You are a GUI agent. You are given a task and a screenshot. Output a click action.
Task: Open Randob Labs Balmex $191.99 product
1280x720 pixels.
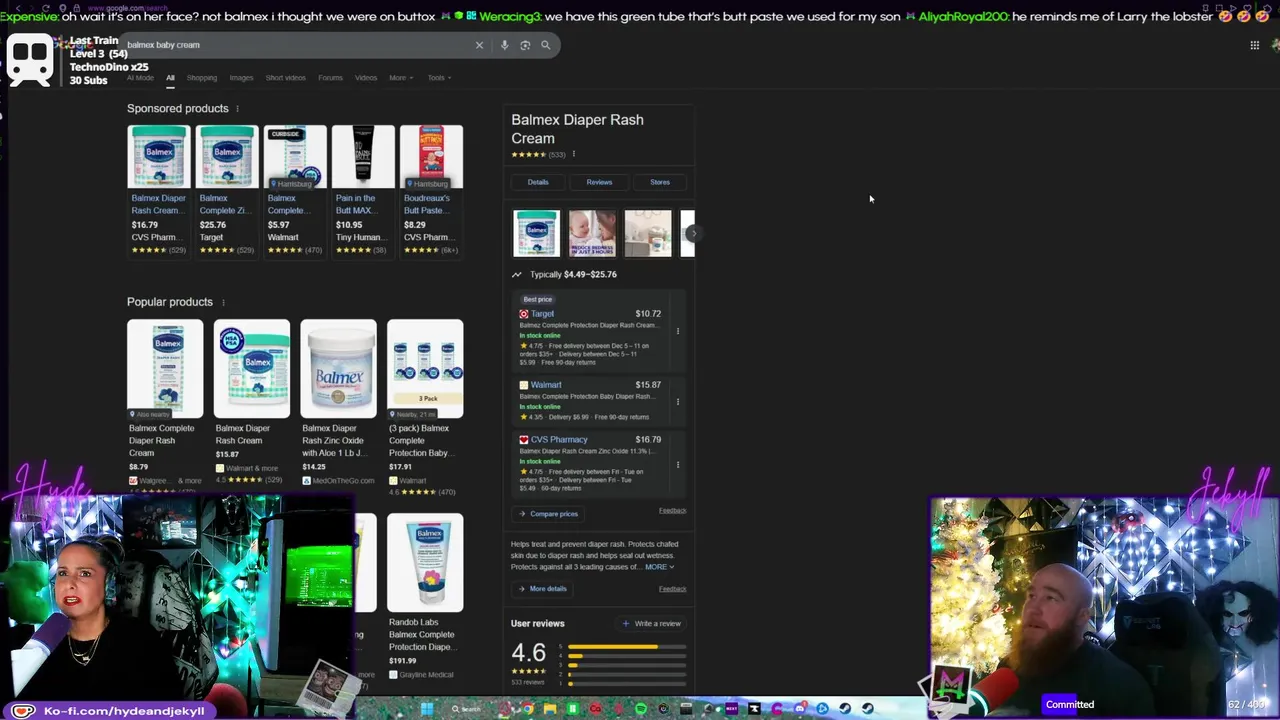[425, 597]
